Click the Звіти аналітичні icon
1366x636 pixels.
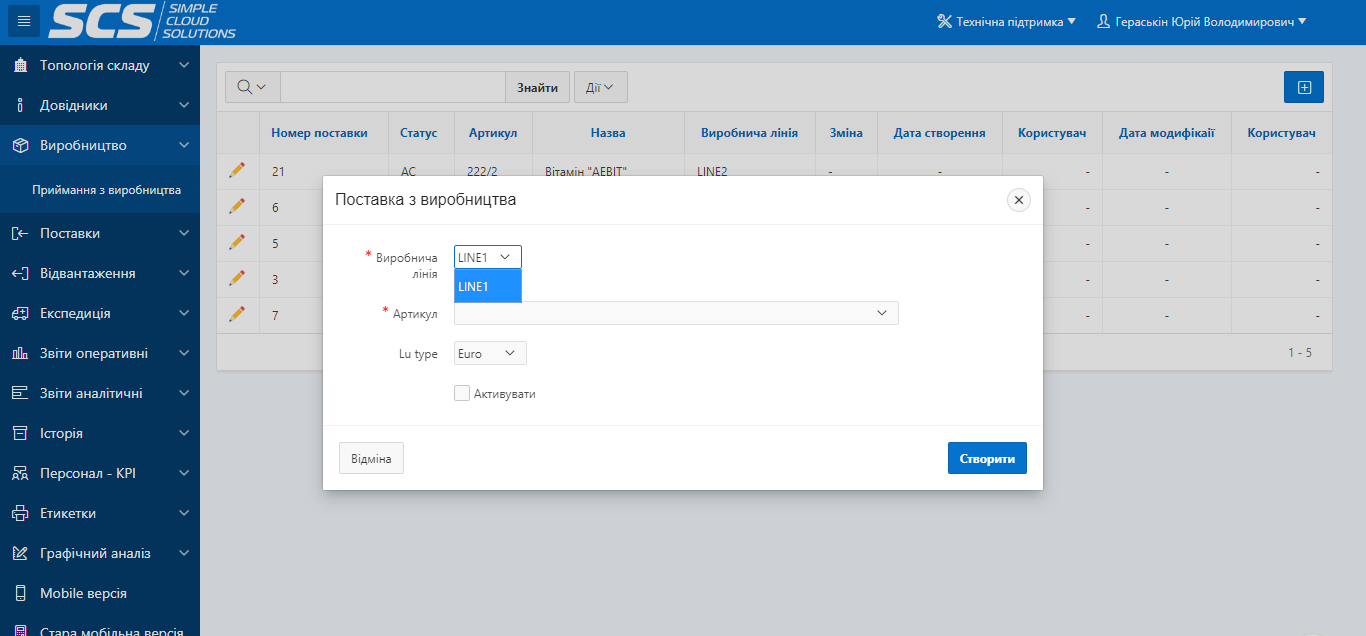(20, 393)
